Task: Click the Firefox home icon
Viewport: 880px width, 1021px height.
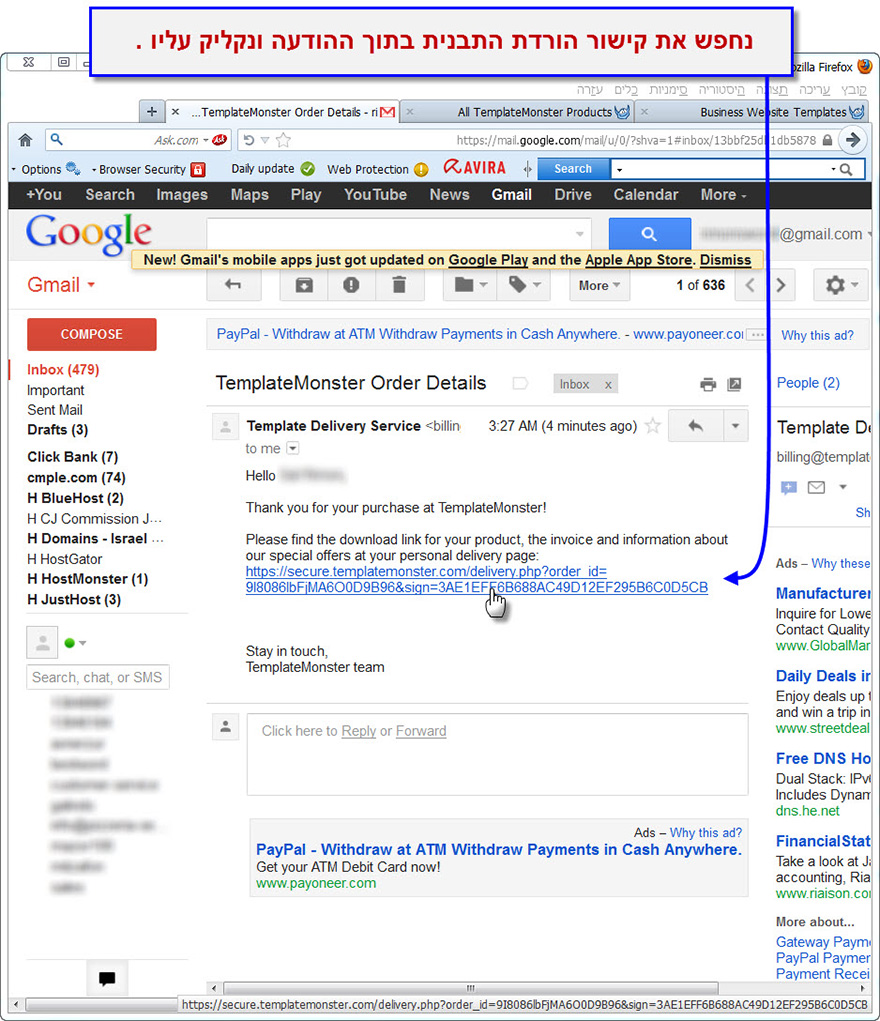Action: pos(25,140)
